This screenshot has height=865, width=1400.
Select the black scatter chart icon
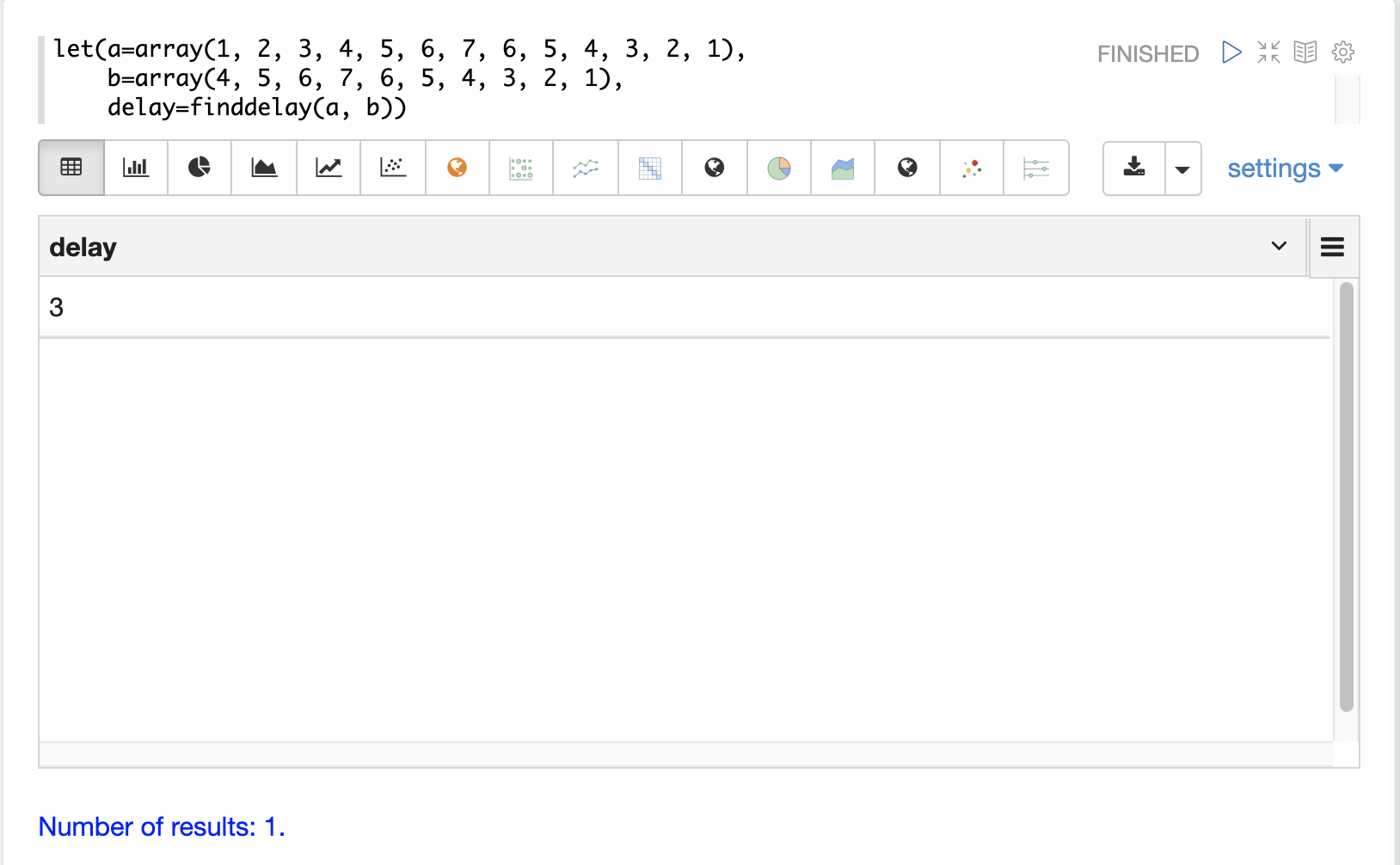(x=393, y=168)
